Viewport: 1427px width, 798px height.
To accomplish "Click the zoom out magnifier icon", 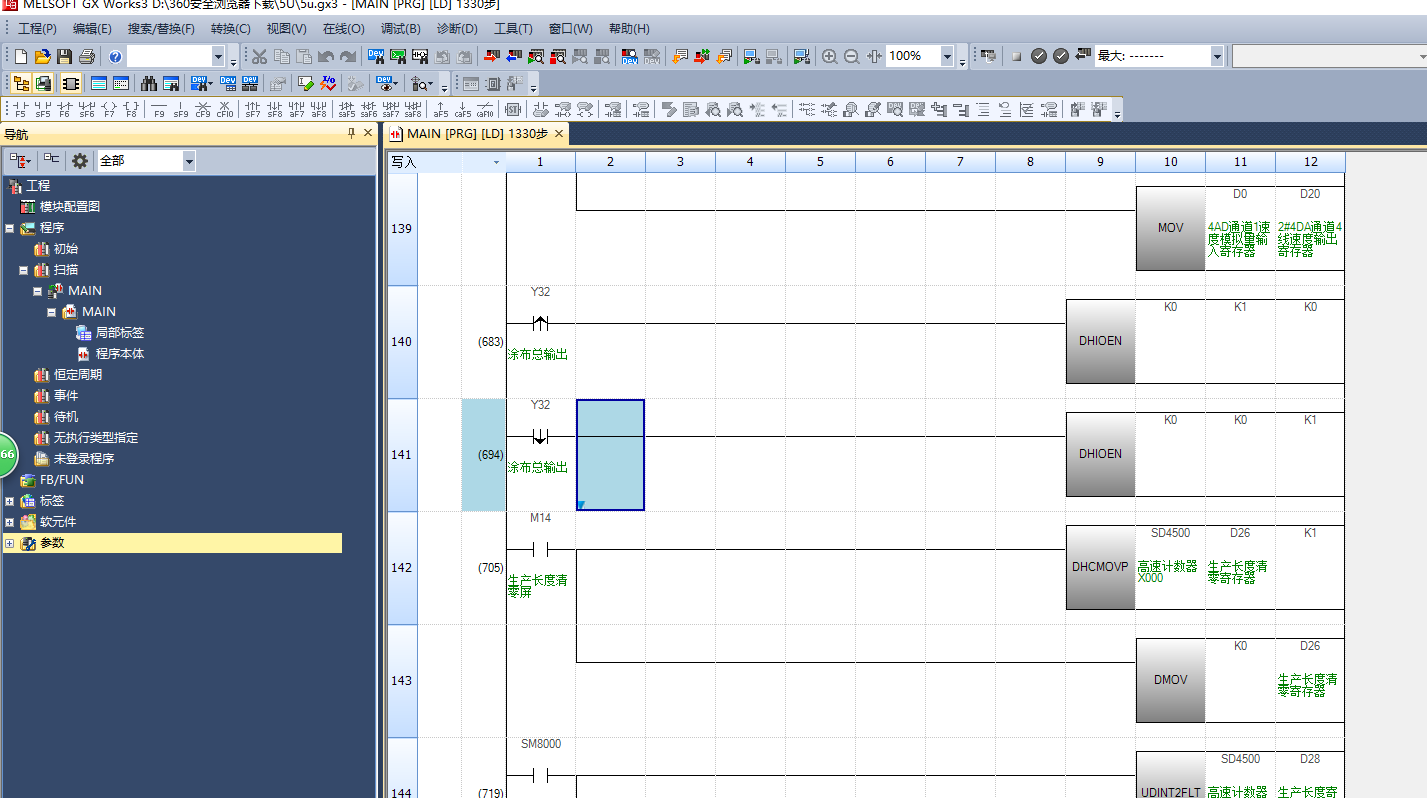I will 851,57.
